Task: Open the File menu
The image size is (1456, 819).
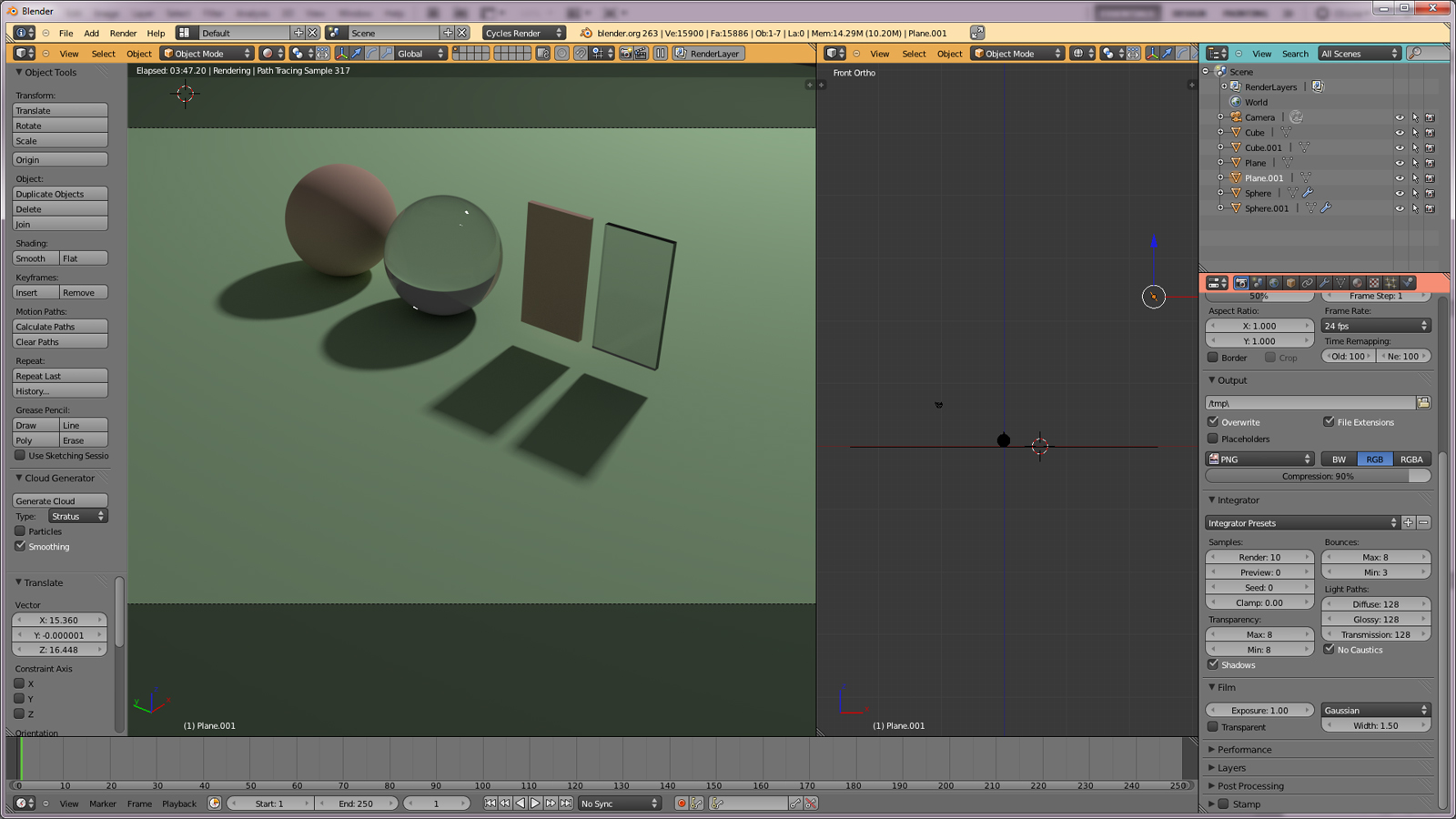Action: point(66,33)
